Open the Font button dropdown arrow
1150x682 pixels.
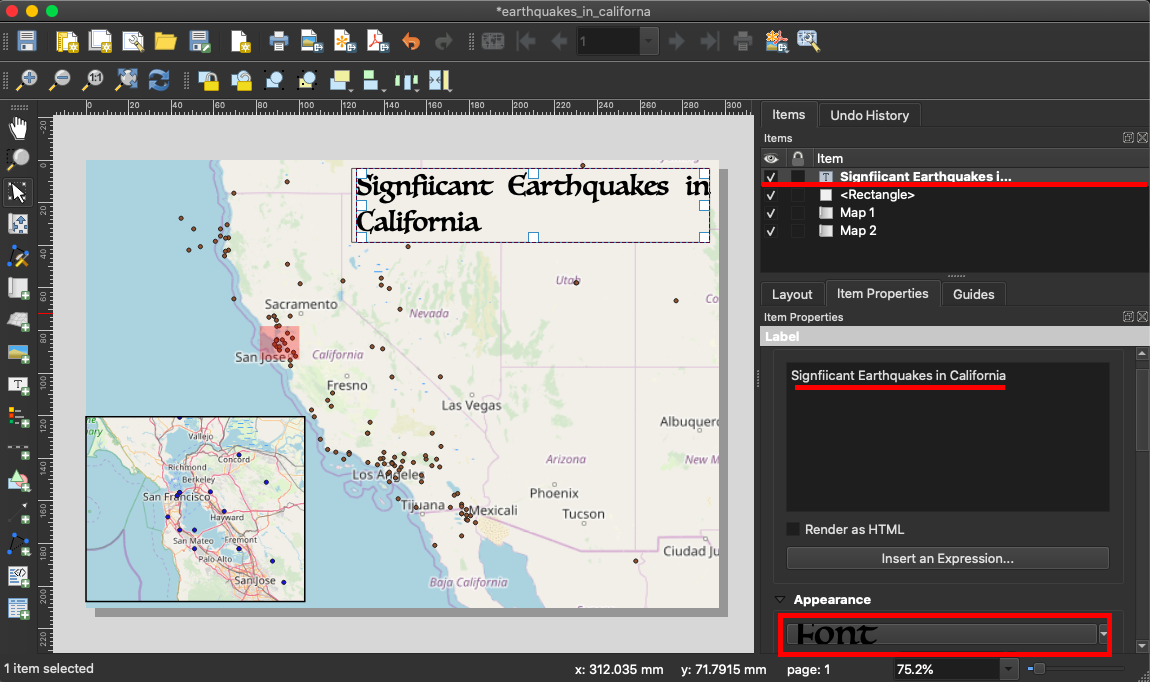pos(1103,634)
